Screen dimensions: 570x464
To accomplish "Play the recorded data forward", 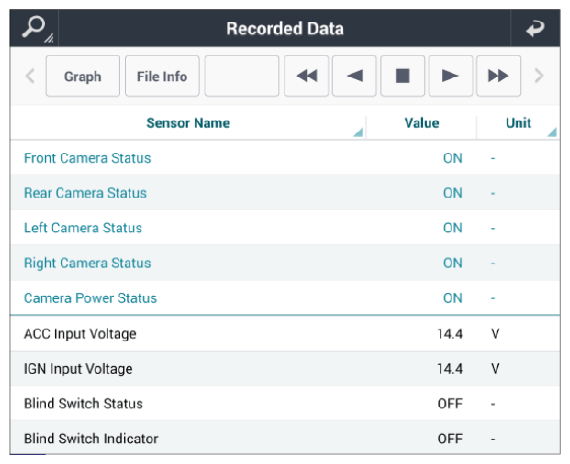I will (451, 76).
